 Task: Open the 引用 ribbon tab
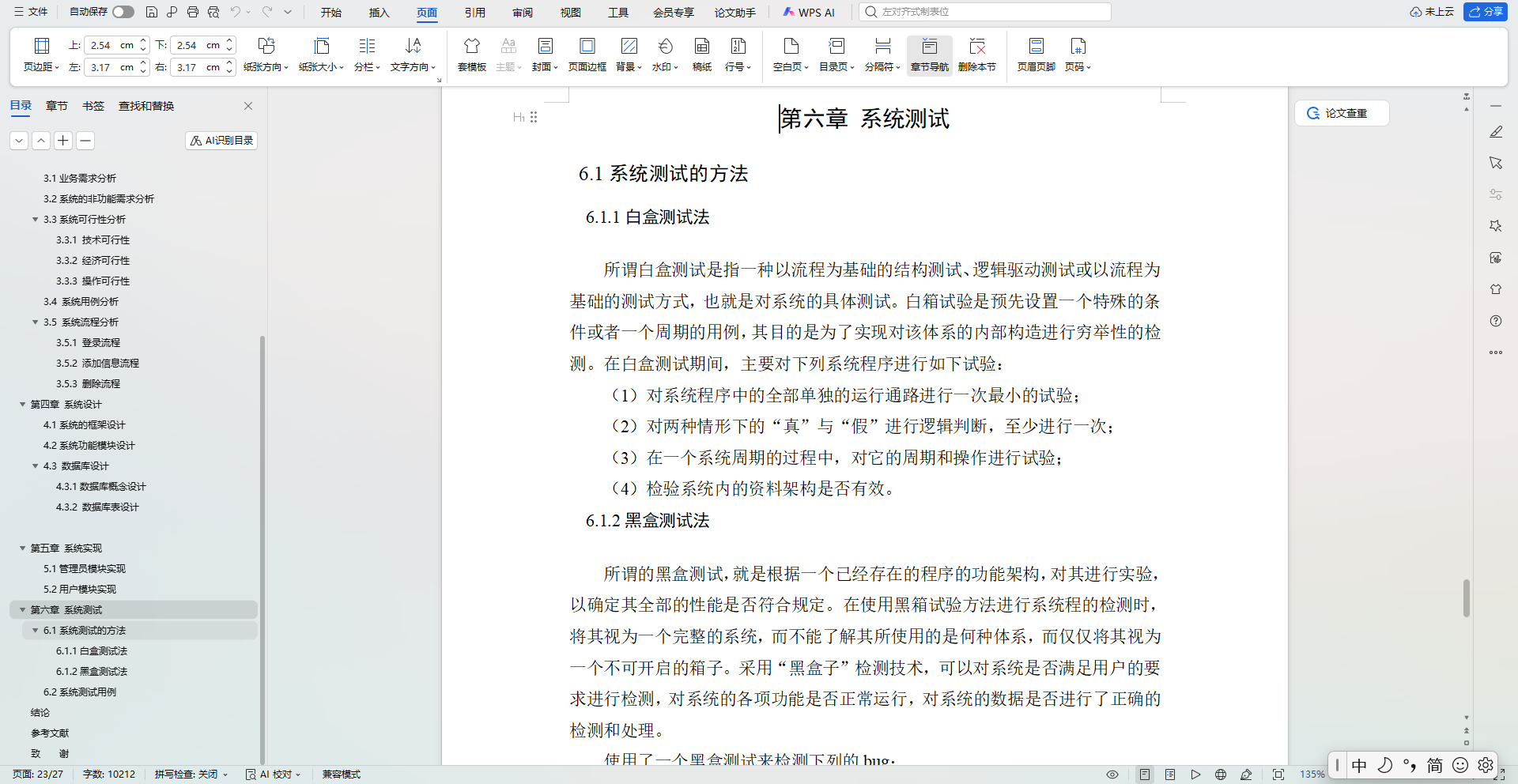click(x=475, y=13)
